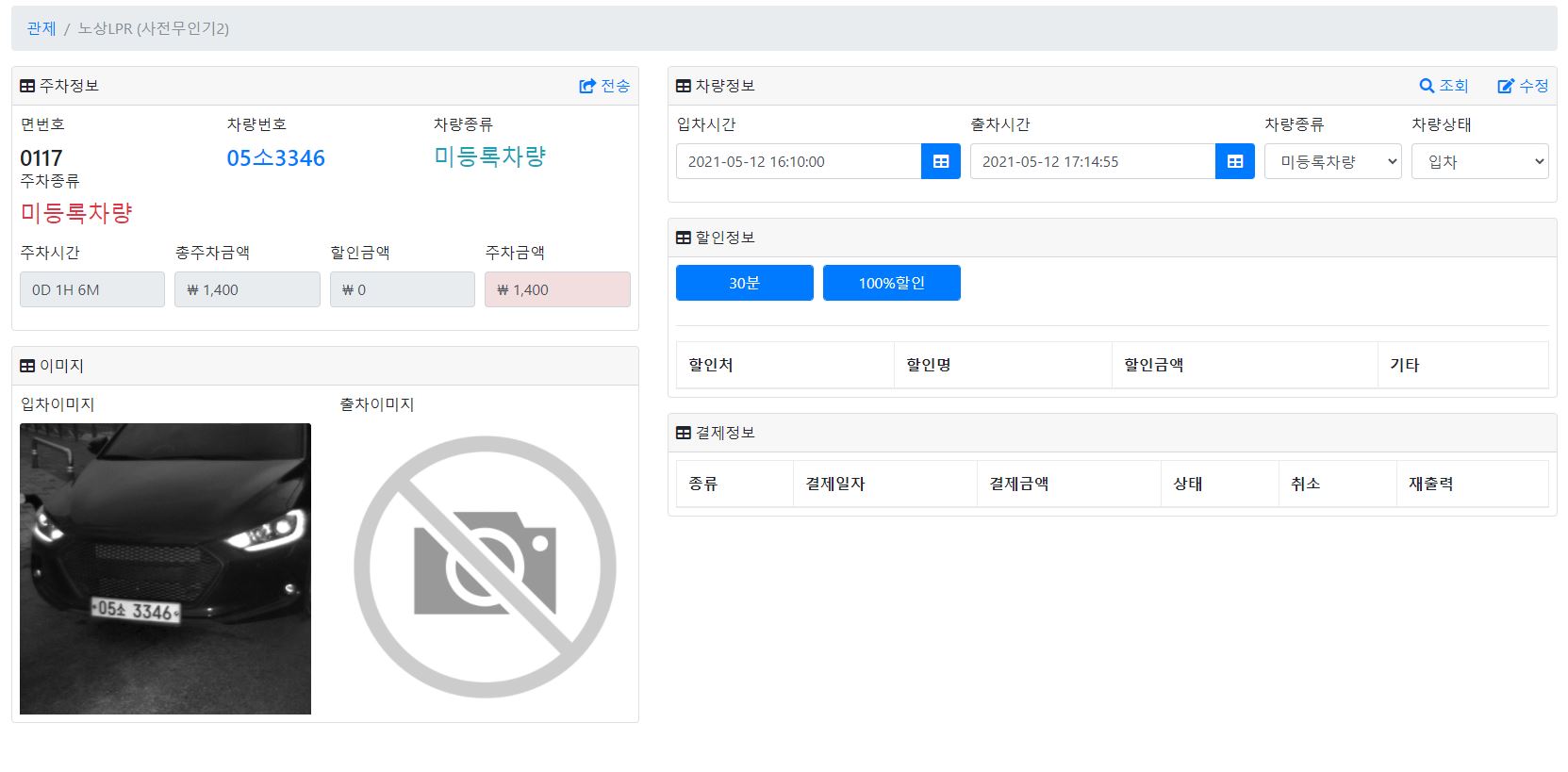Open calendar picker for 출차시간
The height and width of the screenshot is (772, 1568).
(x=1235, y=161)
